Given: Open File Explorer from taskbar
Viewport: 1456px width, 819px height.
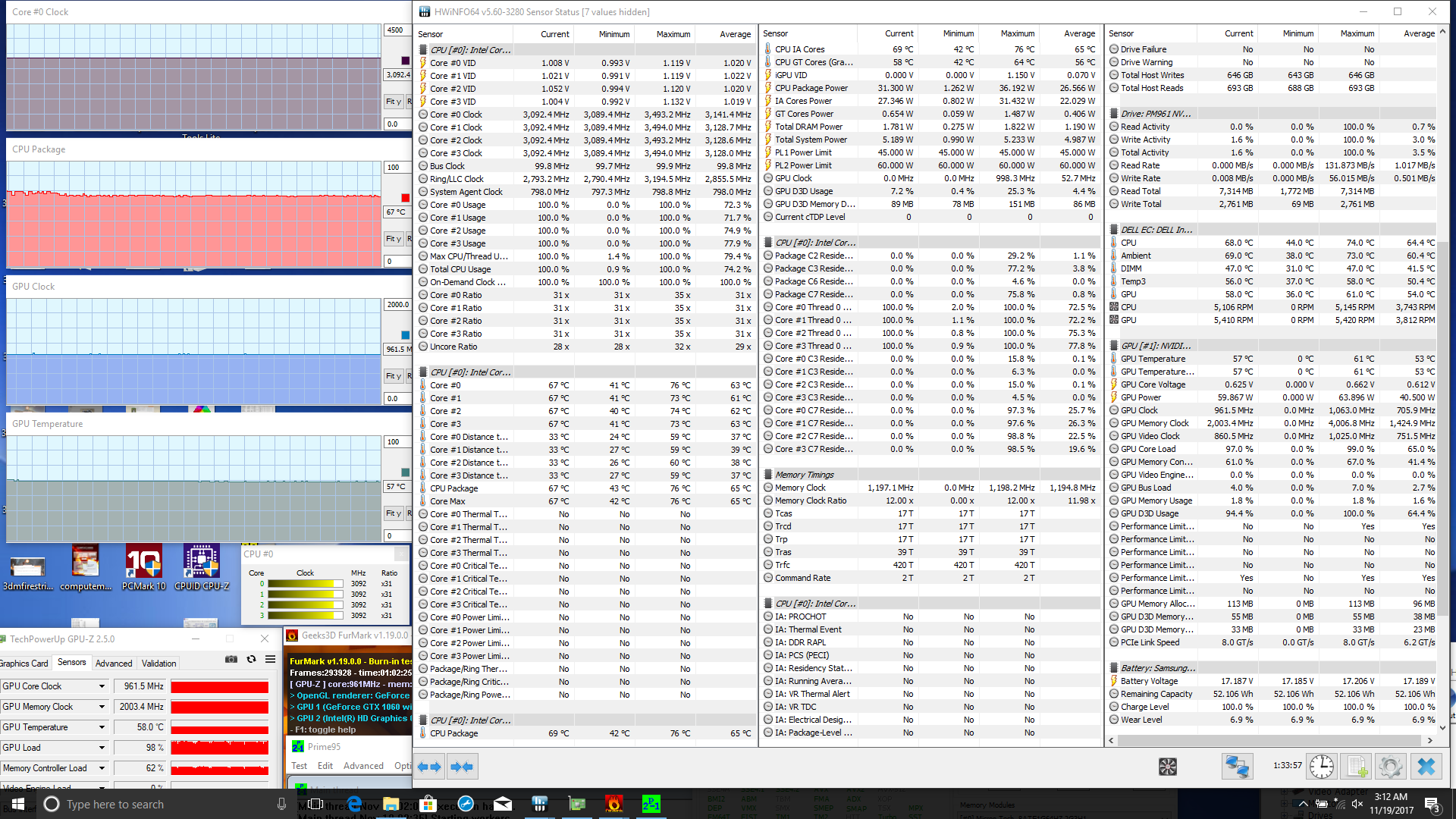Looking at the screenshot, I should (x=391, y=804).
